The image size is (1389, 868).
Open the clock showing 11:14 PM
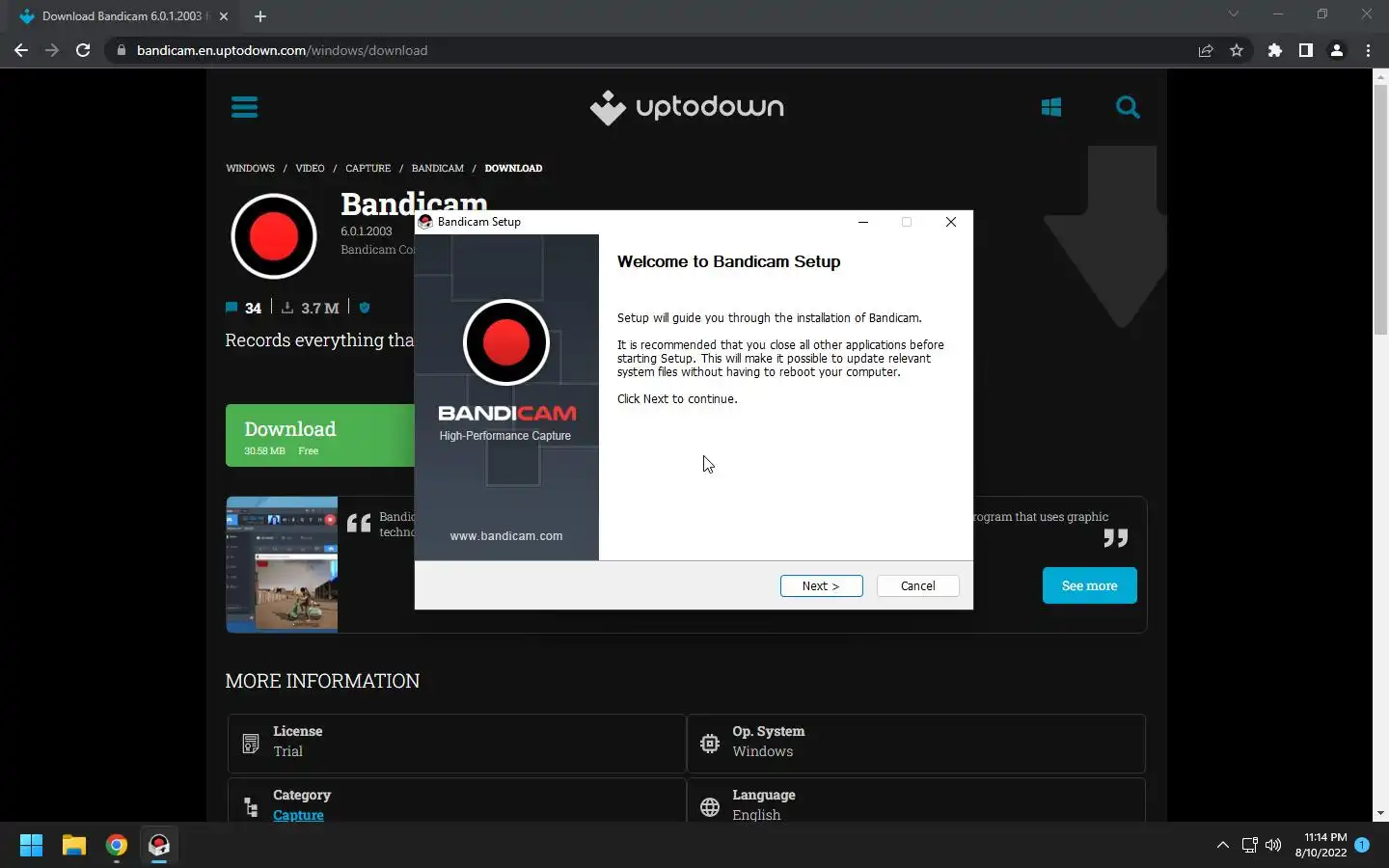click(x=1321, y=845)
